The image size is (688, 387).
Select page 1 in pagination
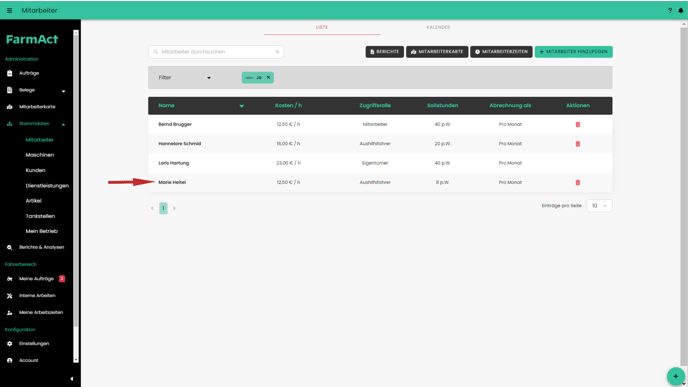pos(163,208)
